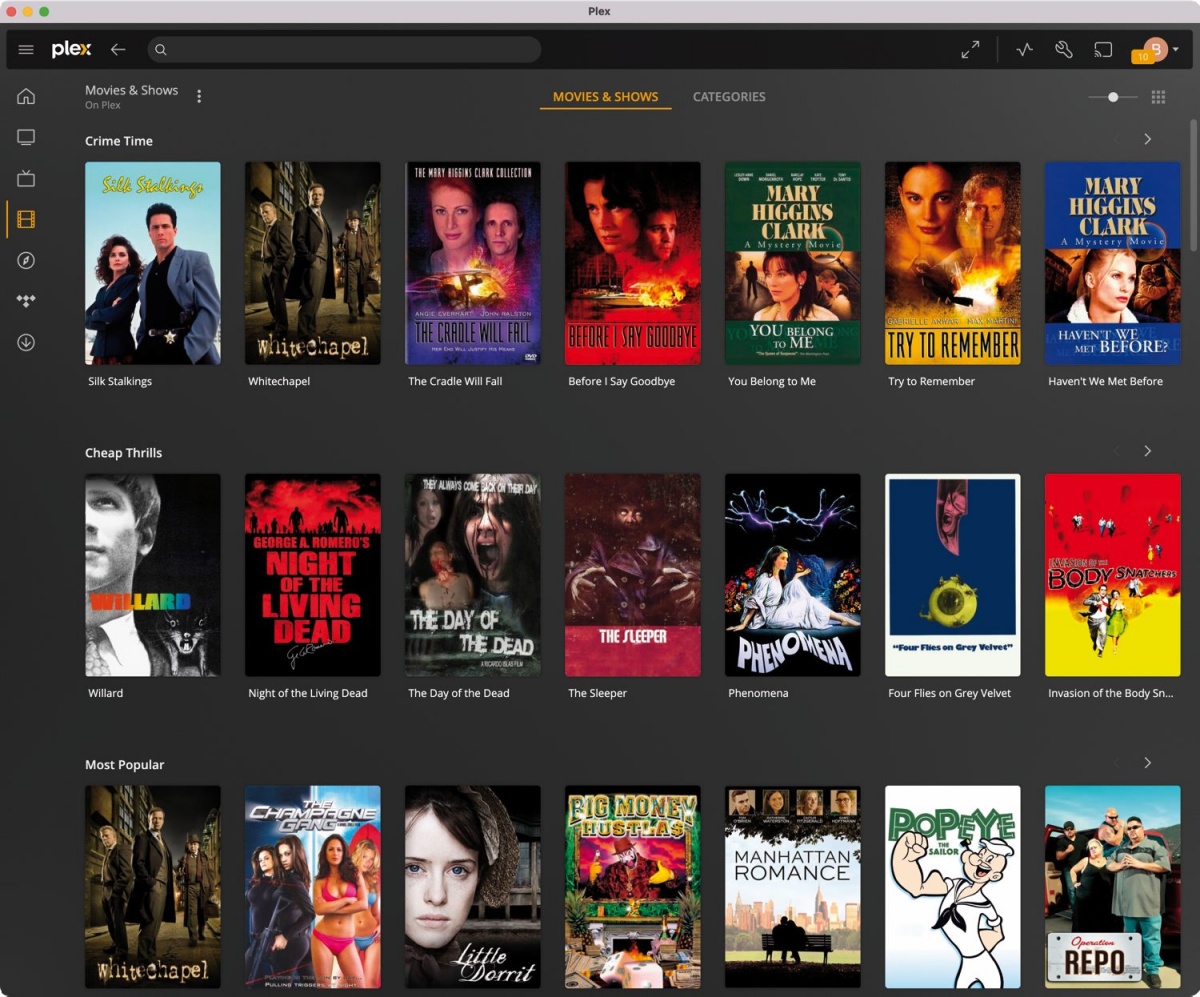
Task: Select the Movies & Shows film icon
Action: (26, 219)
